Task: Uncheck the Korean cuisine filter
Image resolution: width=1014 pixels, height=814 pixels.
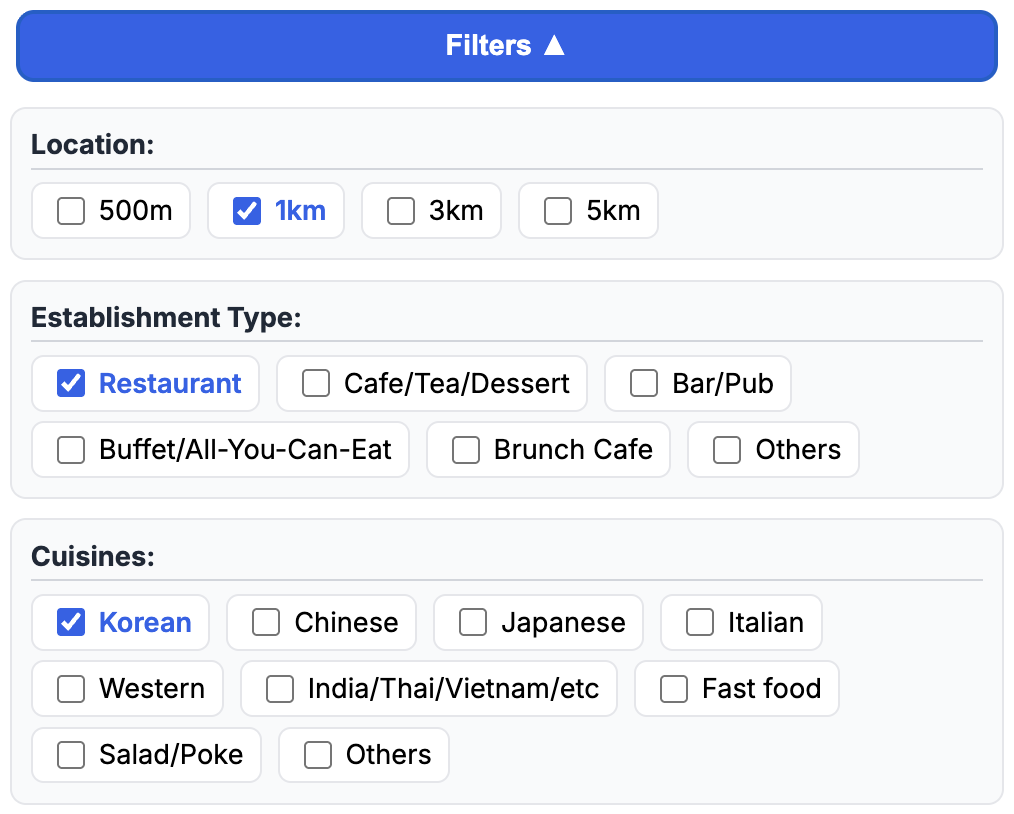Action: click(x=71, y=622)
